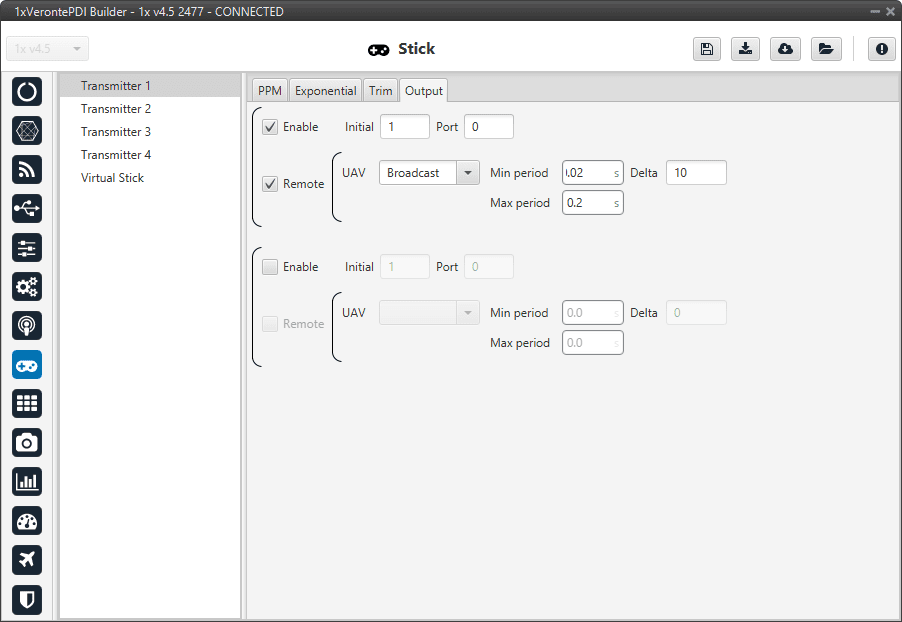Check the second Enable checkbox

click(270, 266)
